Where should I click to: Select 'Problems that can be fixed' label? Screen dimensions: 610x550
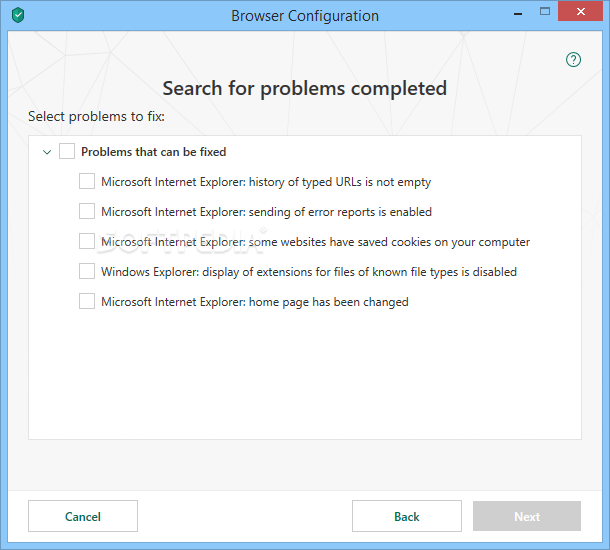click(x=154, y=152)
